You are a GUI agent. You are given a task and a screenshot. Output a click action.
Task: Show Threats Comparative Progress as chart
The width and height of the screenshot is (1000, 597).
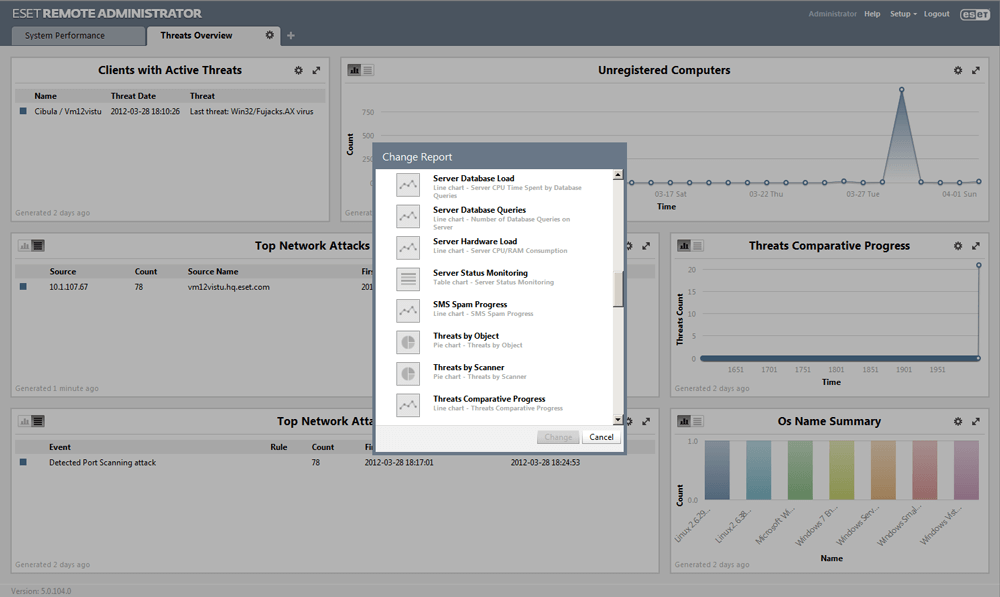click(684, 246)
